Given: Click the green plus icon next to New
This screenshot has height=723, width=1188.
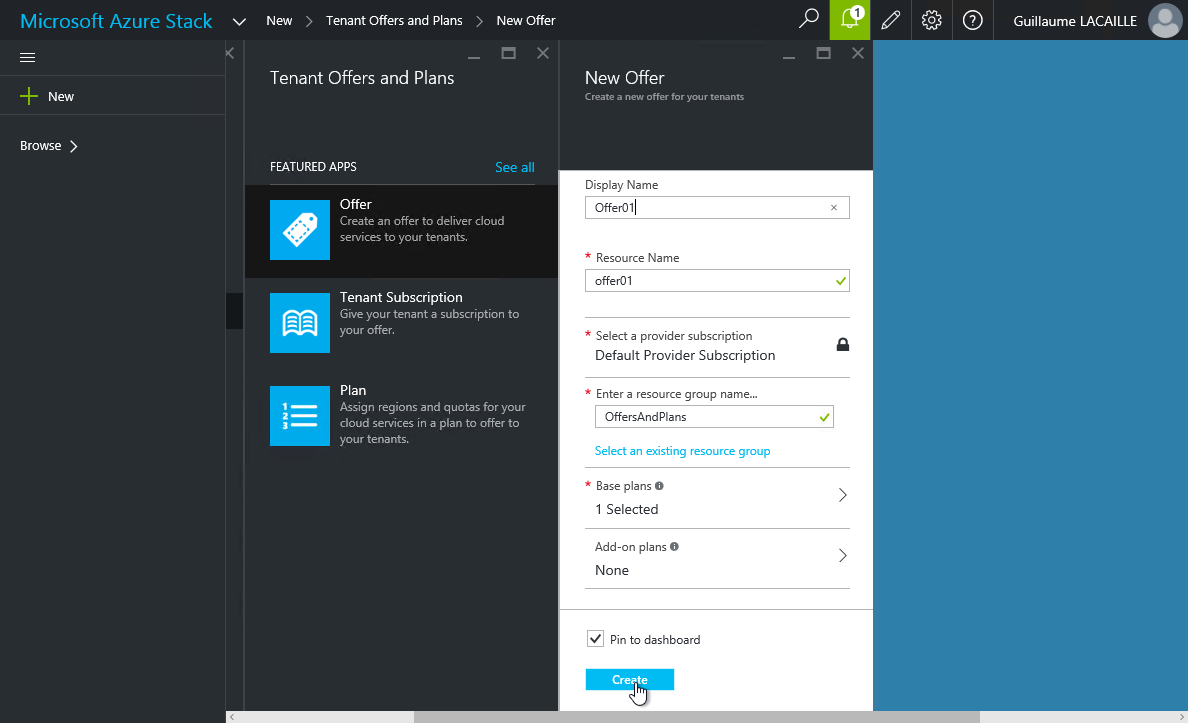Looking at the screenshot, I should (x=29, y=96).
